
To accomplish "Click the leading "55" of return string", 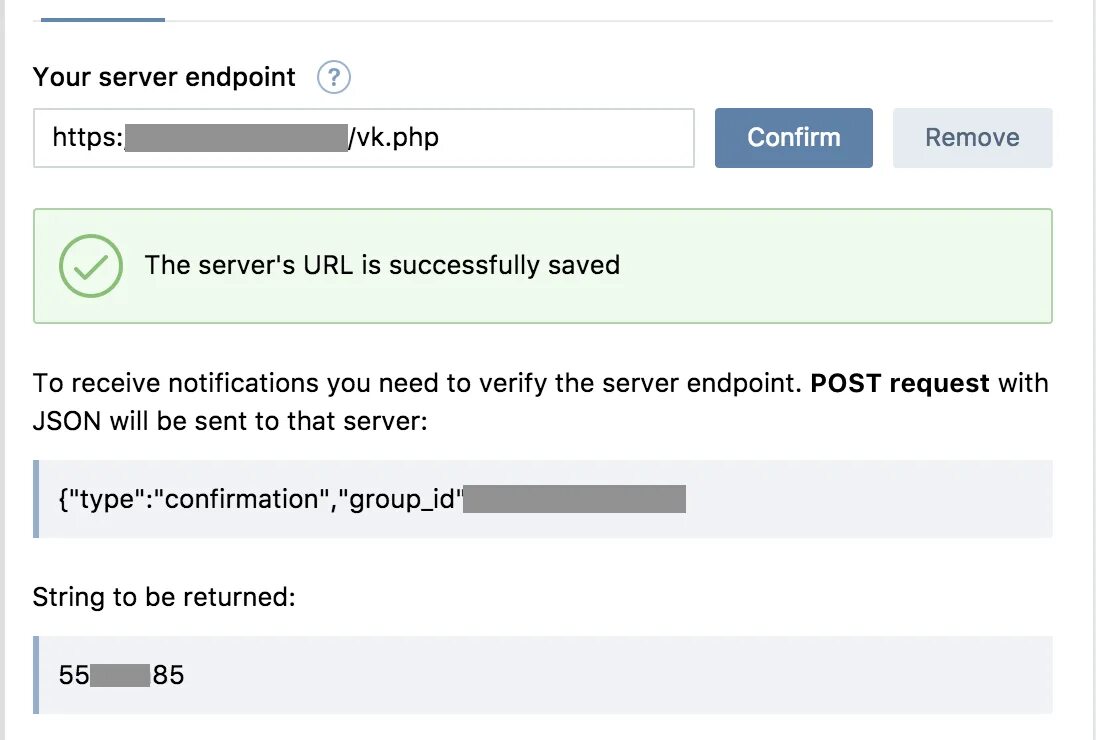I will (x=74, y=675).
